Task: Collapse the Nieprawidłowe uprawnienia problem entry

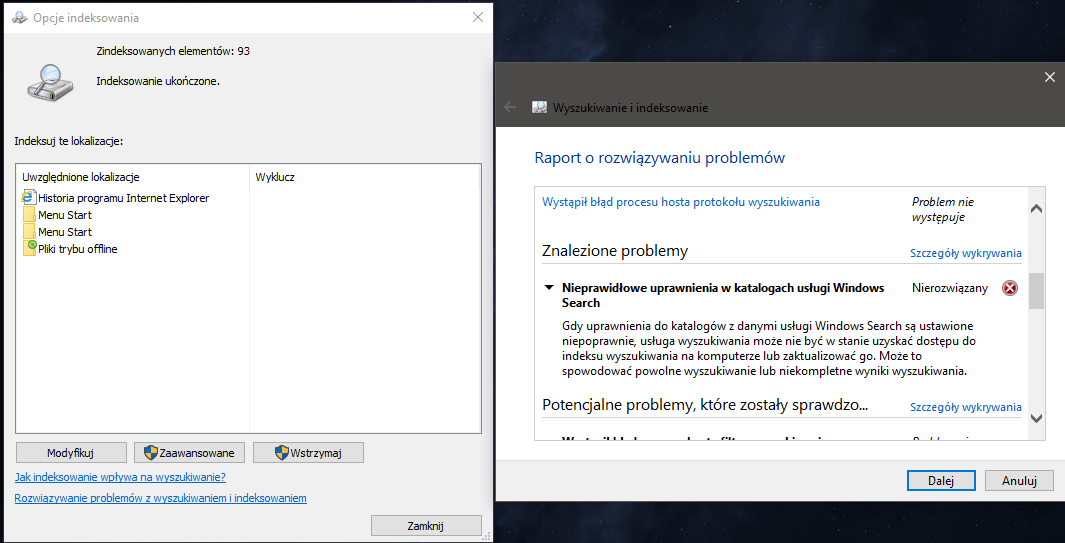Action: [549, 287]
